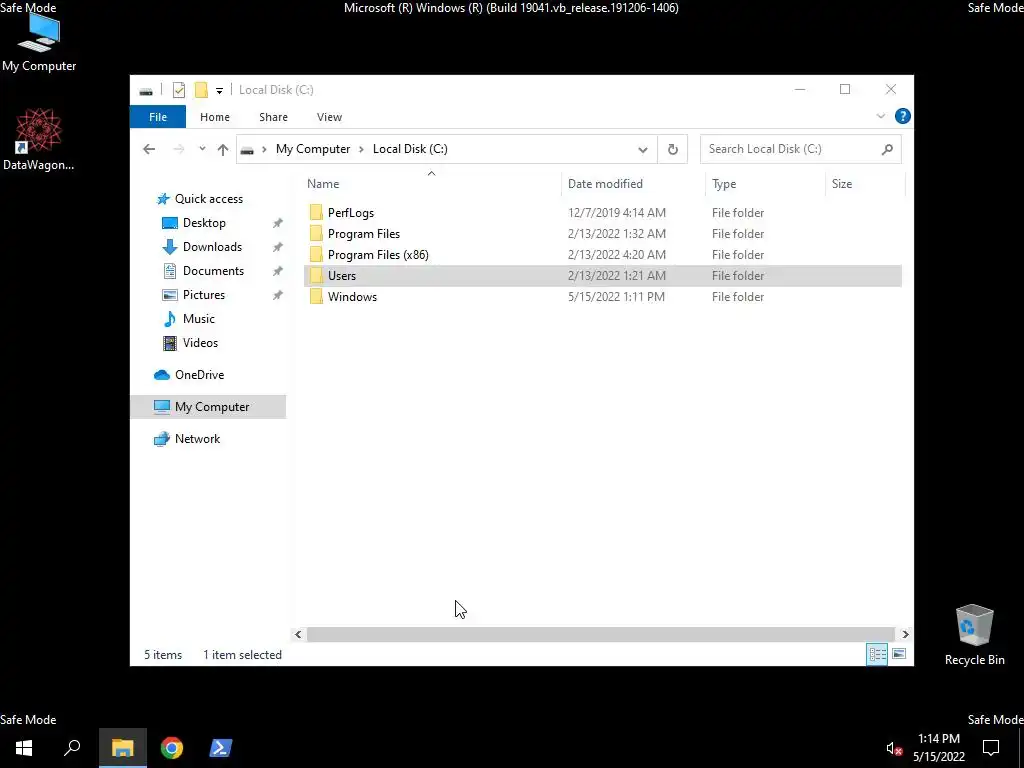The image size is (1024, 768).
Task: Switch to Details view layout button
Action: 877,654
